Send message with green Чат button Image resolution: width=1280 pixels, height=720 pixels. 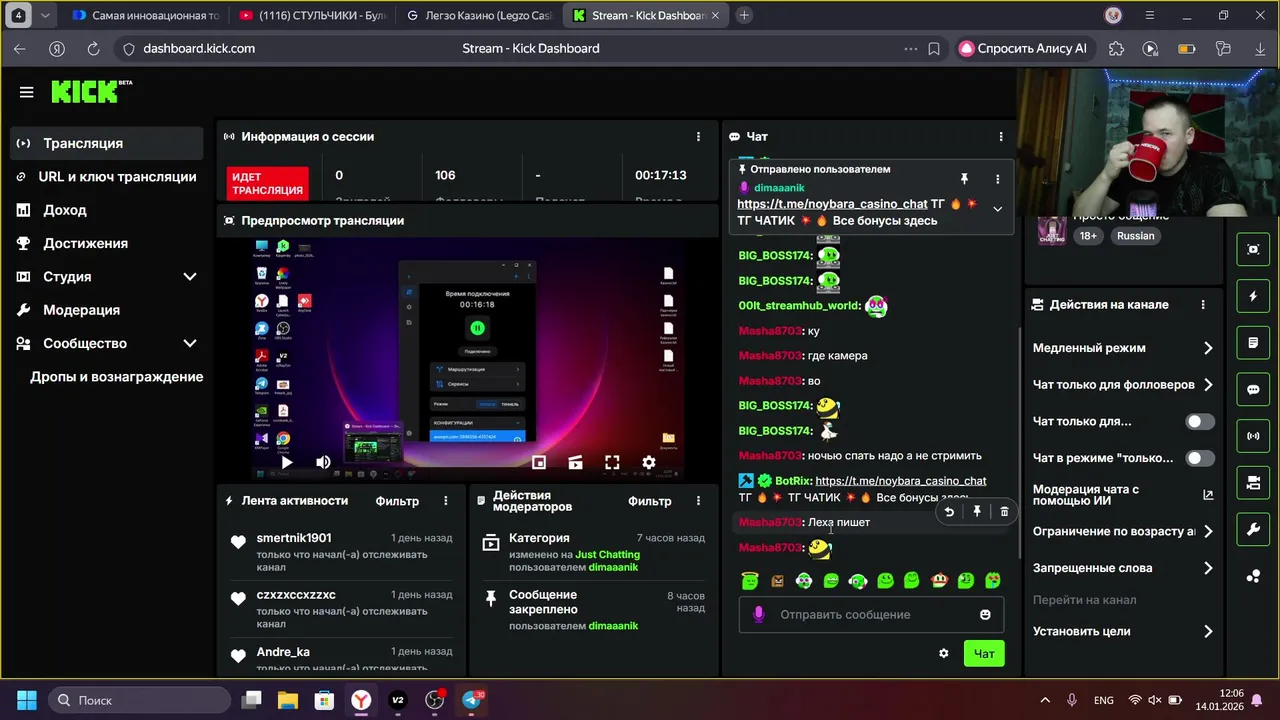pyautogui.click(x=984, y=653)
